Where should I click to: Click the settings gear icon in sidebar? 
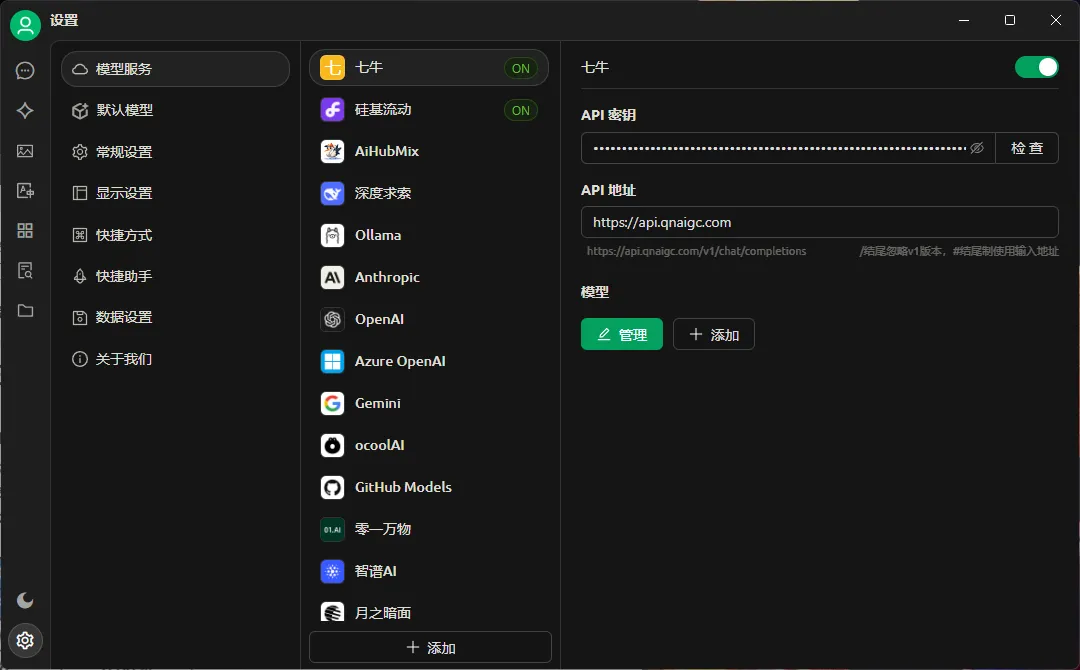click(25, 640)
